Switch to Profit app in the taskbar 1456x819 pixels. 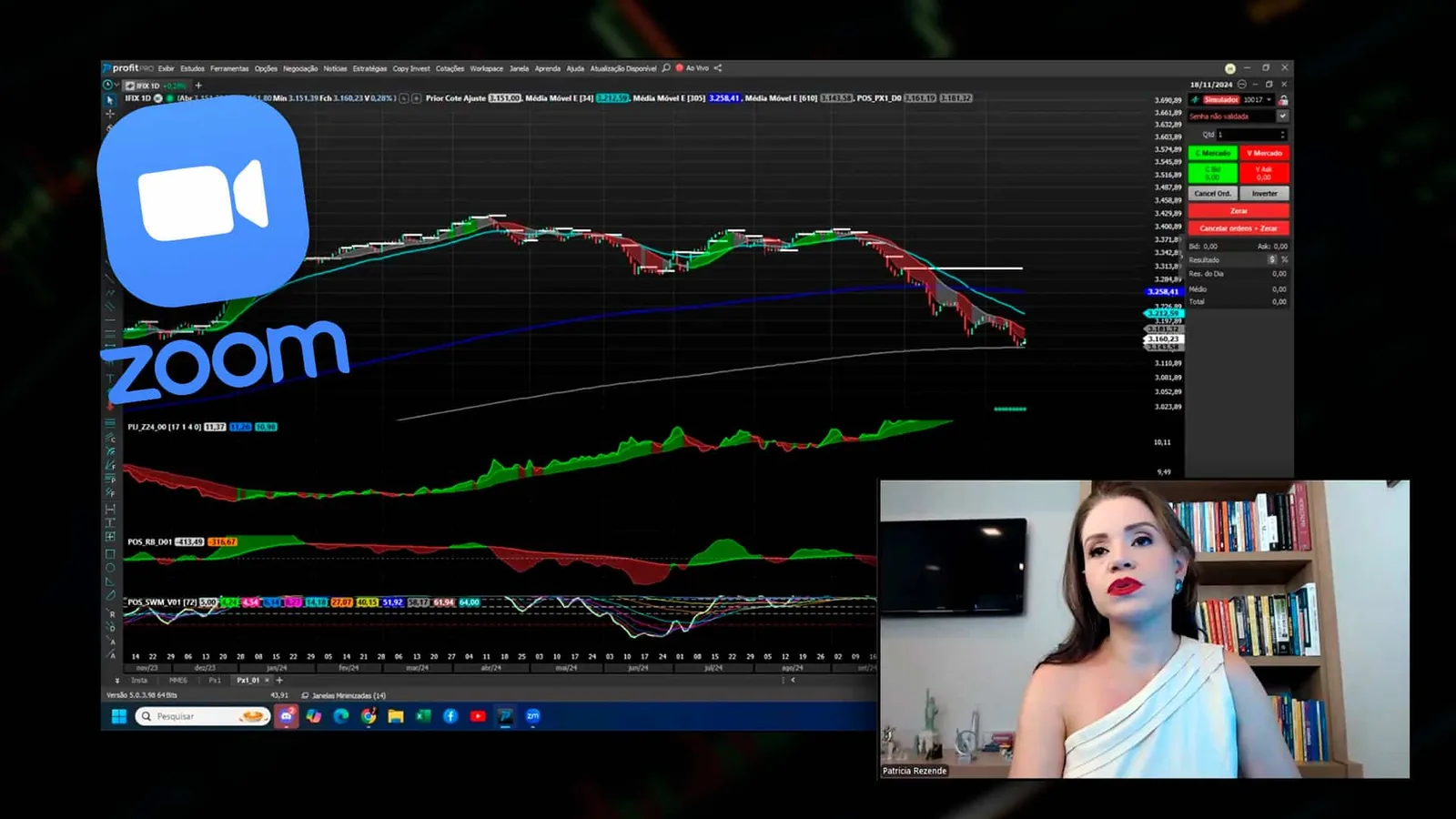click(505, 716)
